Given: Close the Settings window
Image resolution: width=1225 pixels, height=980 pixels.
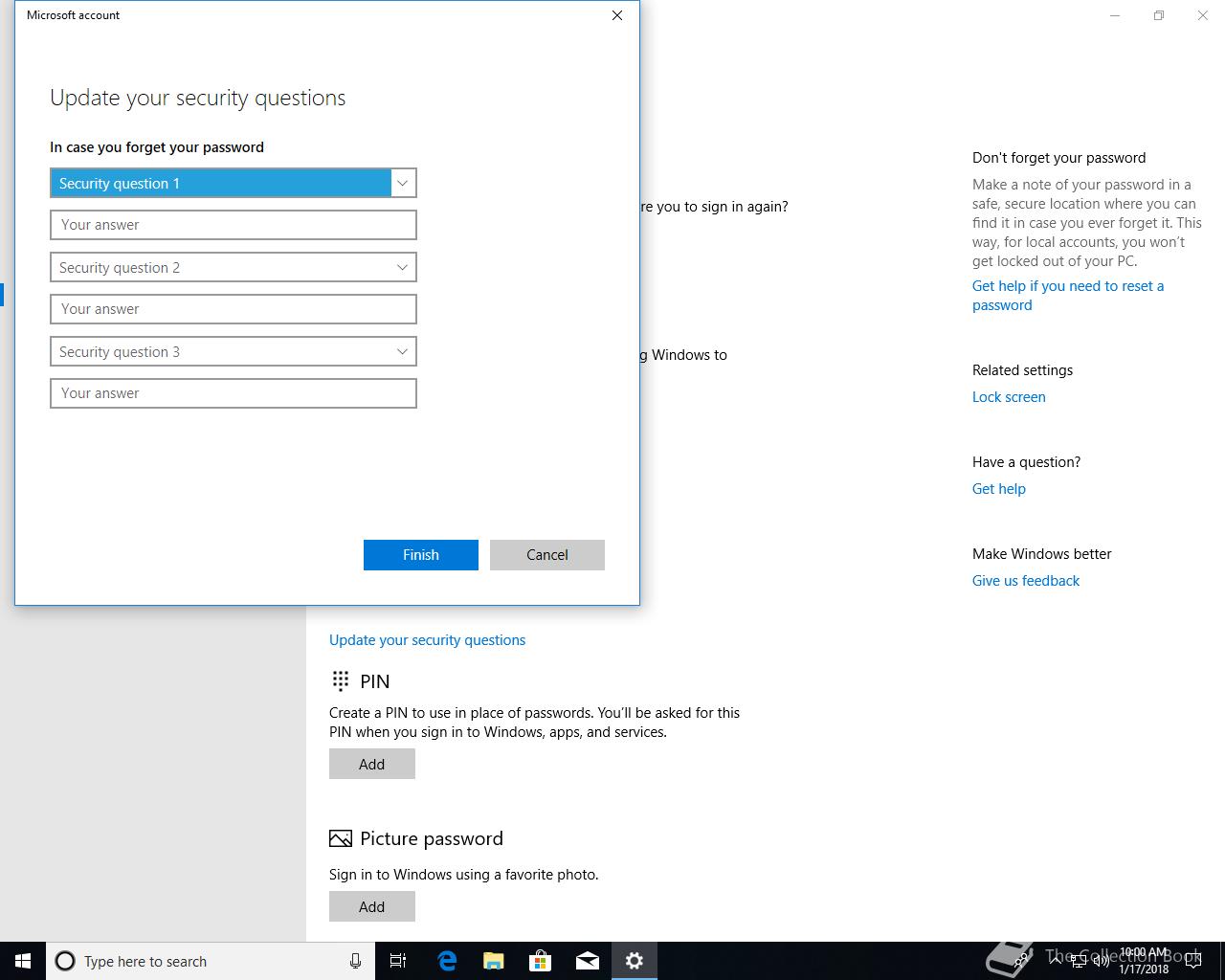Looking at the screenshot, I should click(1203, 15).
